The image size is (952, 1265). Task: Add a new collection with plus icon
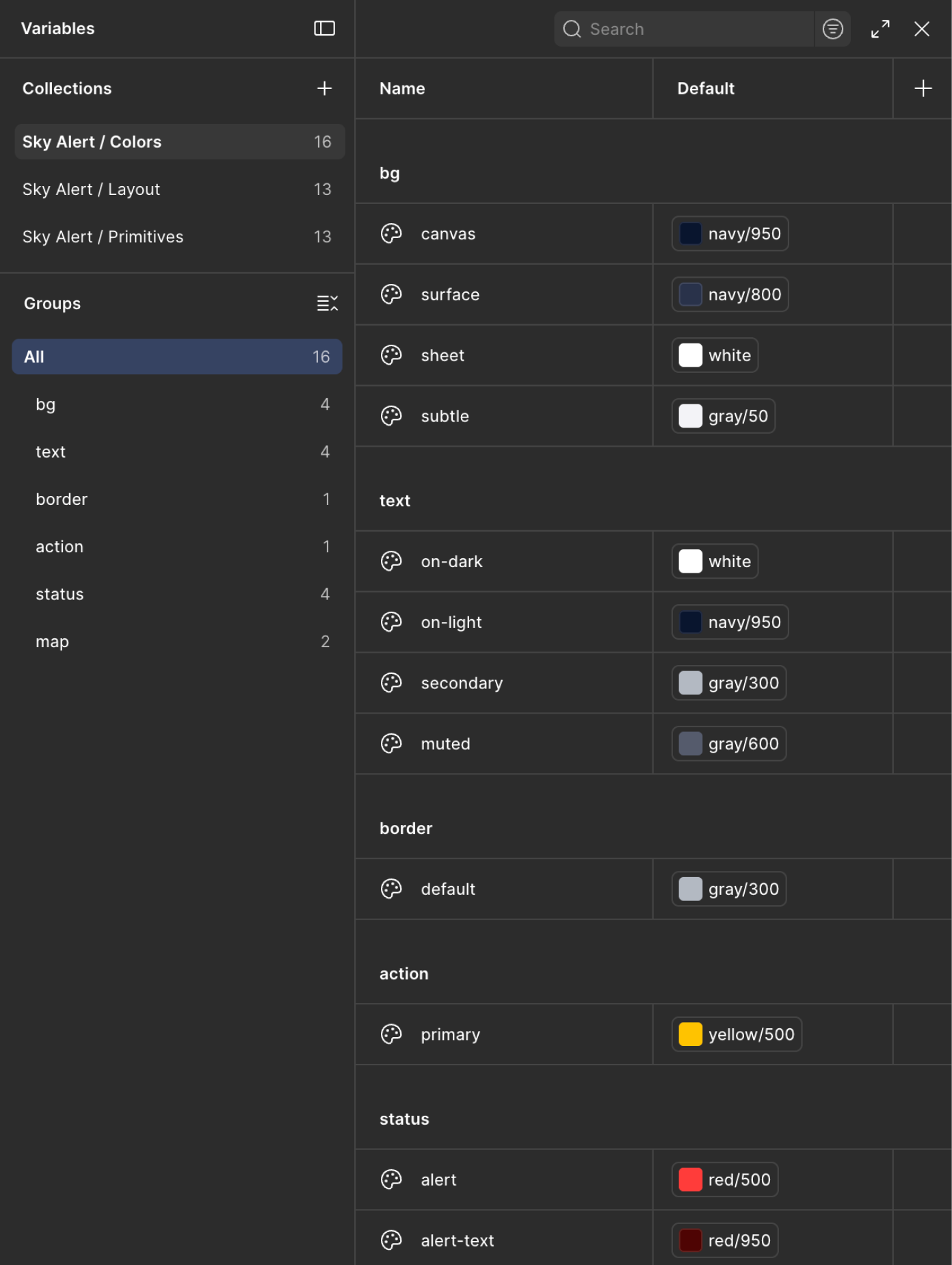324,88
